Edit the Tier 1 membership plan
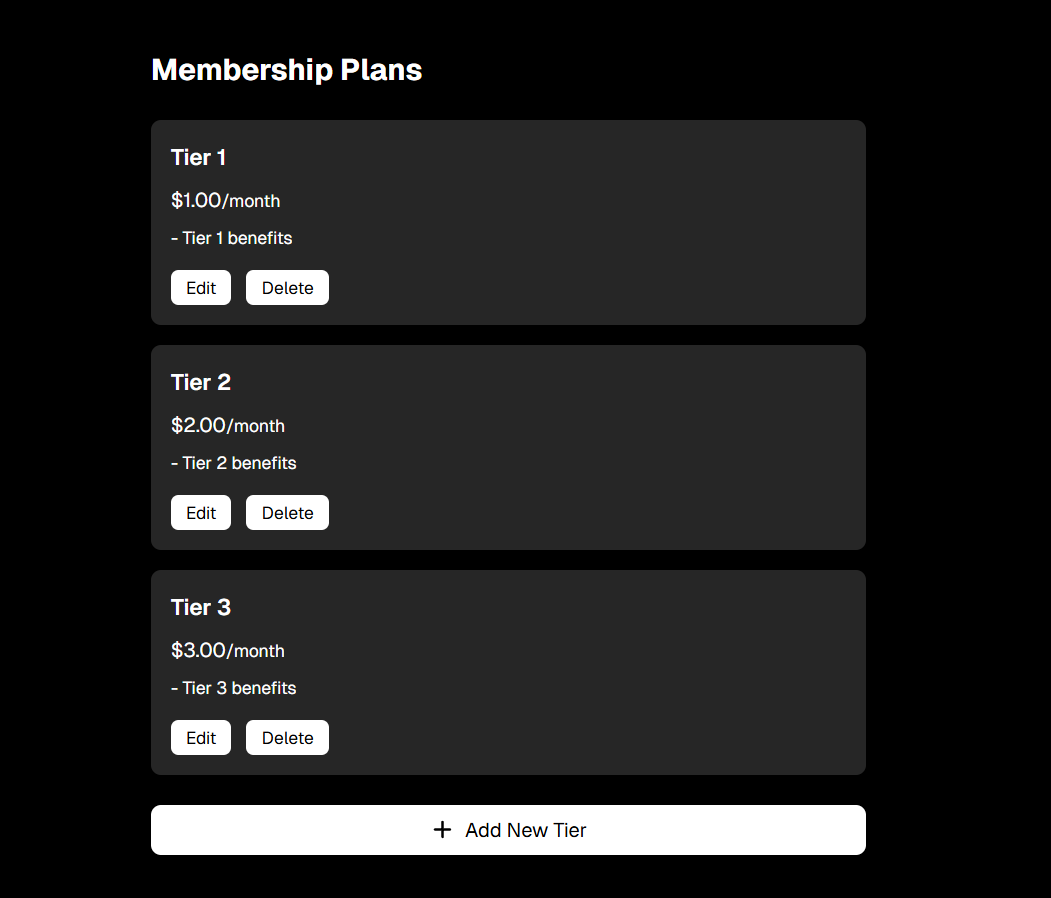 201,288
